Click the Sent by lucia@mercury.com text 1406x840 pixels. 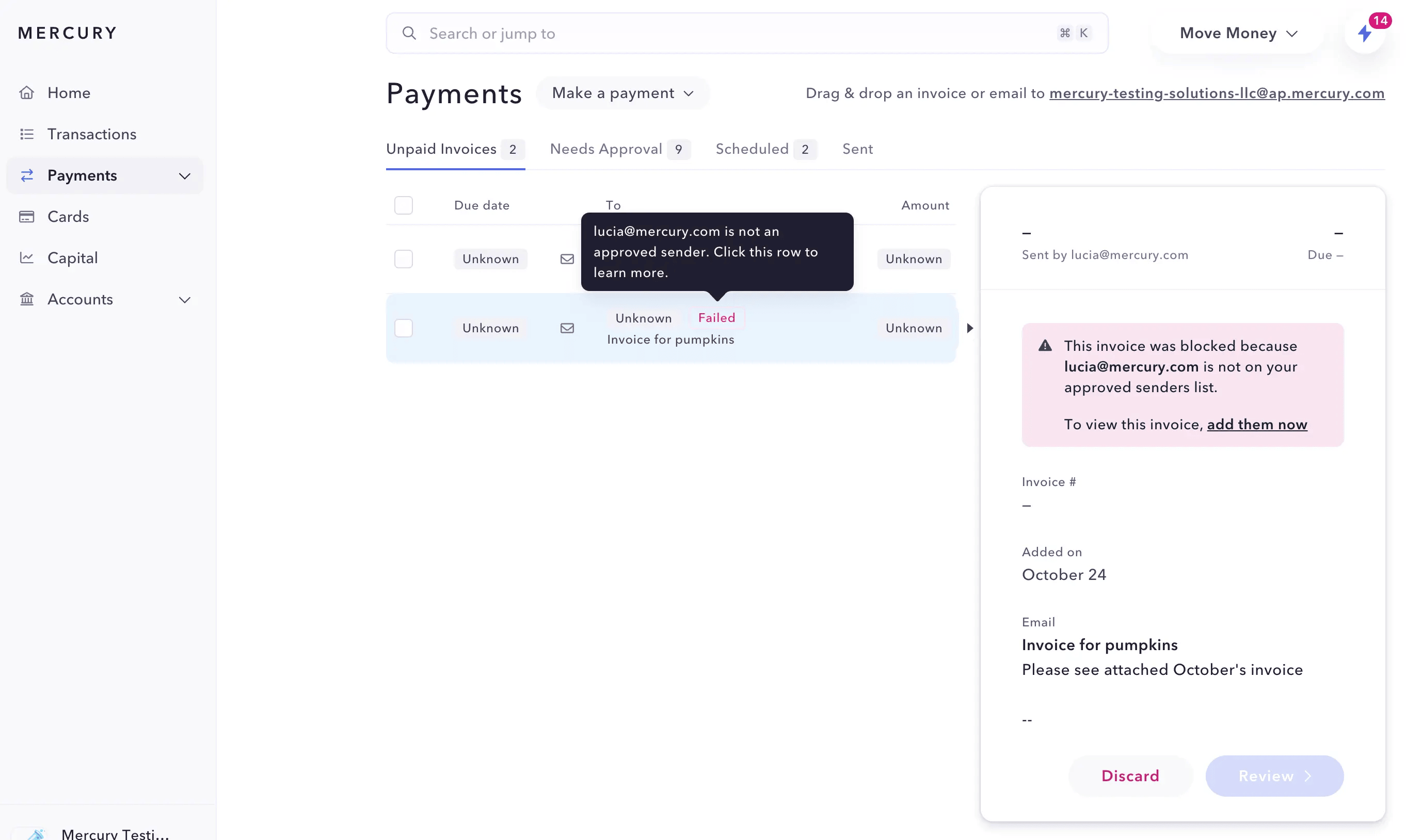[1104, 255]
